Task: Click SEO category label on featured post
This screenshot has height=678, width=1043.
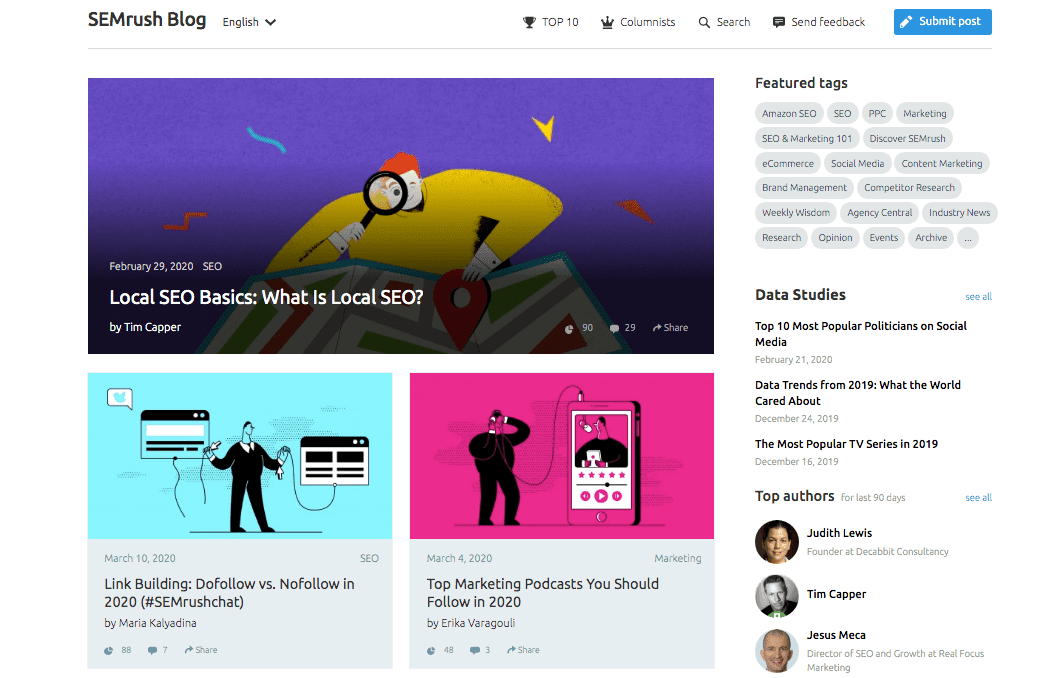Action: (x=212, y=266)
